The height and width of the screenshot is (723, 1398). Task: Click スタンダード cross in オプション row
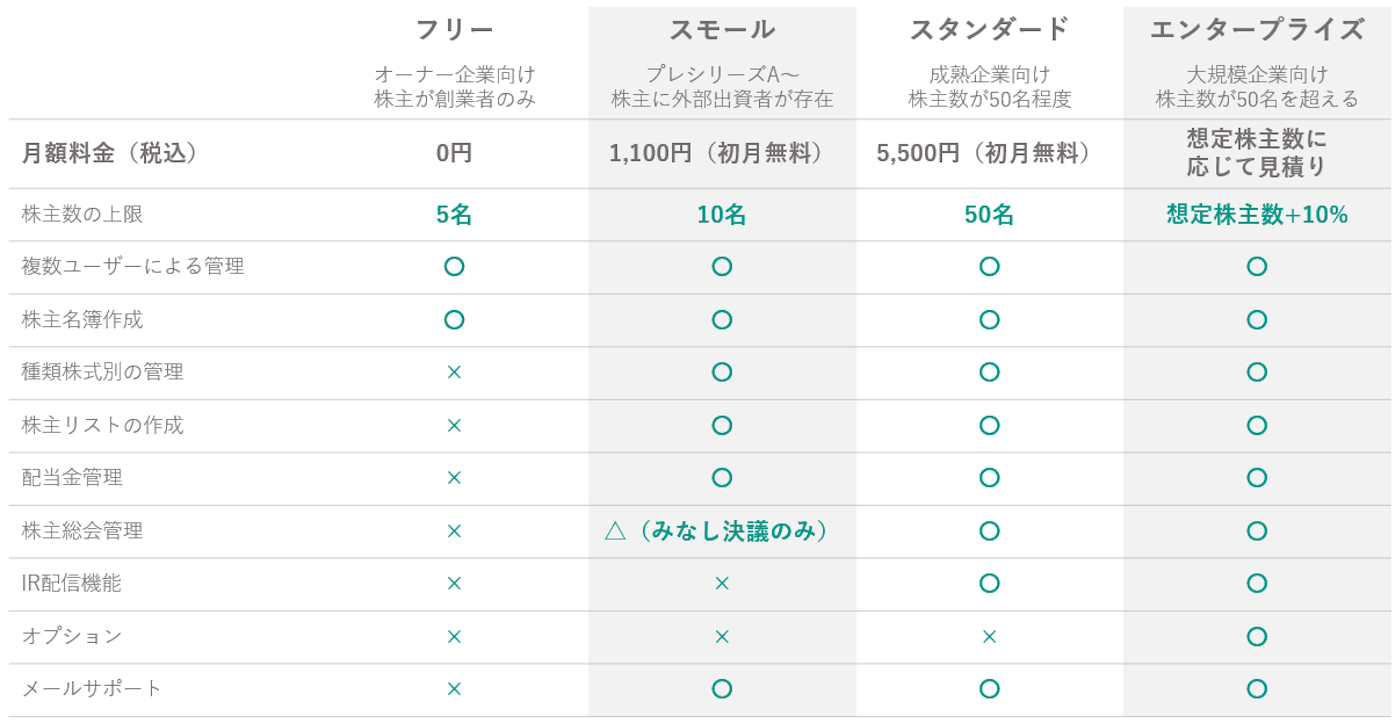[x=989, y=637]
